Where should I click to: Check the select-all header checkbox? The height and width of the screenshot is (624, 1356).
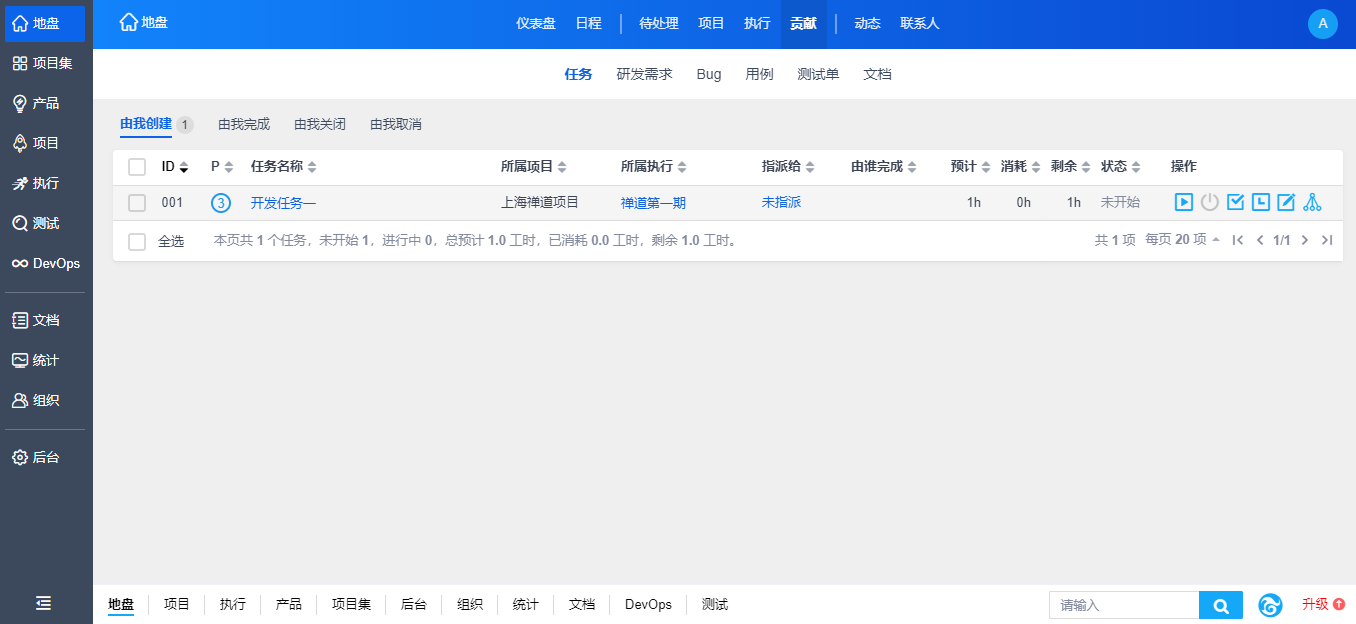[137, 167]
